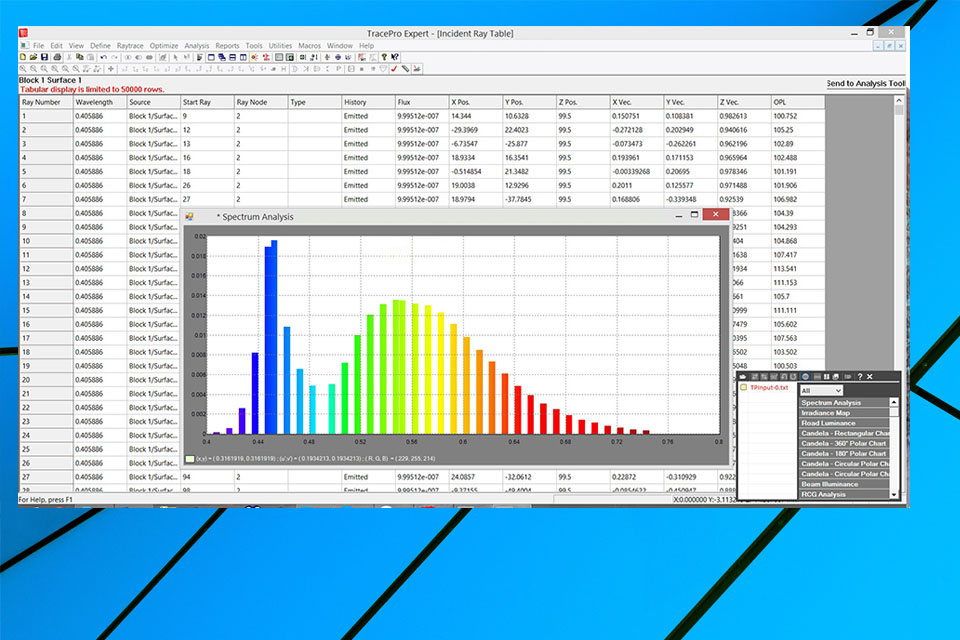Click the Wavelength column header

[x=94, y=102]
